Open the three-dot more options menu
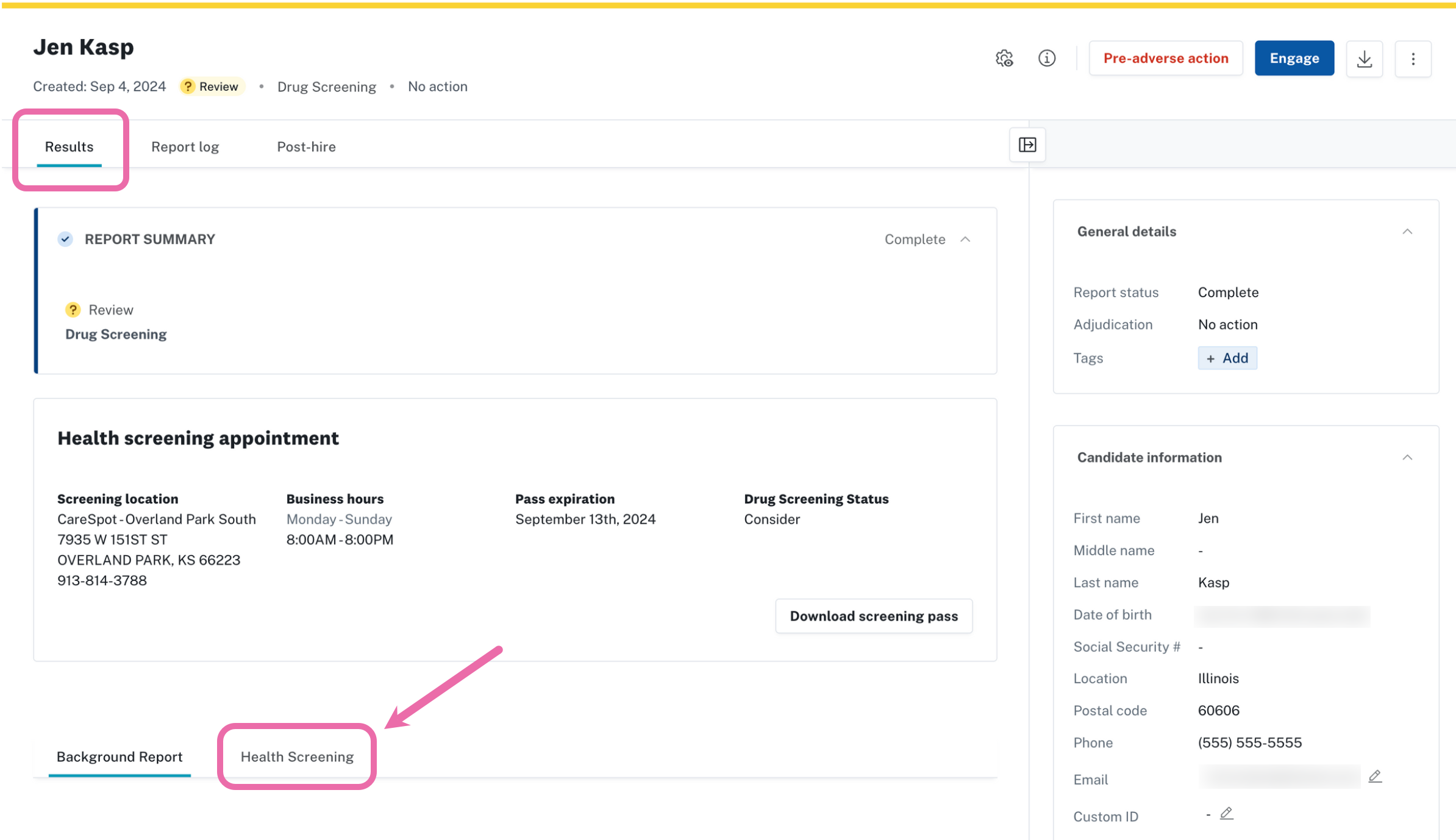This screenshot has width=1456, height=840. pyautogui.click(x=1413, y=59)
